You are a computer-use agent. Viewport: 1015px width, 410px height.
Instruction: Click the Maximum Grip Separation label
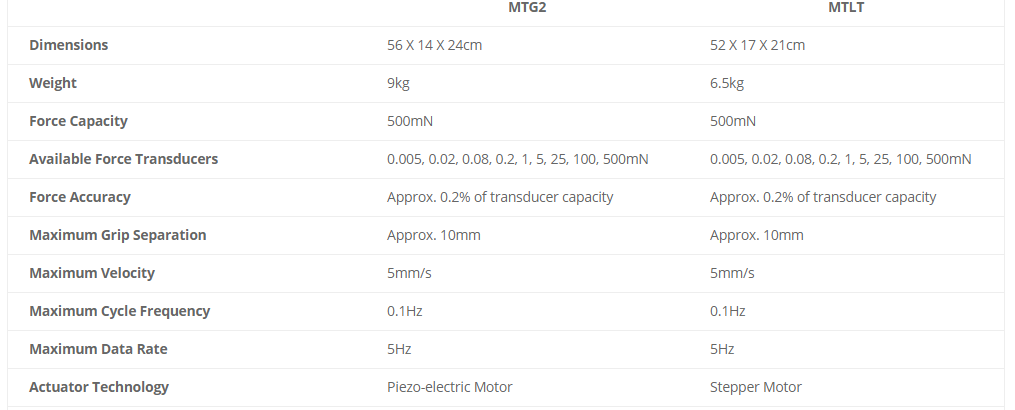(118, 235)
